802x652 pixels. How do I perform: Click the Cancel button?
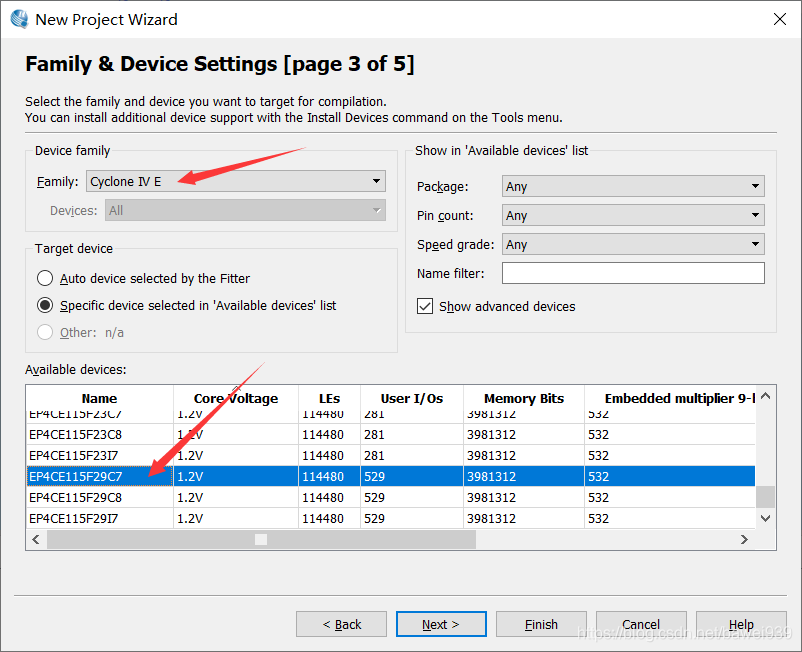(x=641, y=624)
